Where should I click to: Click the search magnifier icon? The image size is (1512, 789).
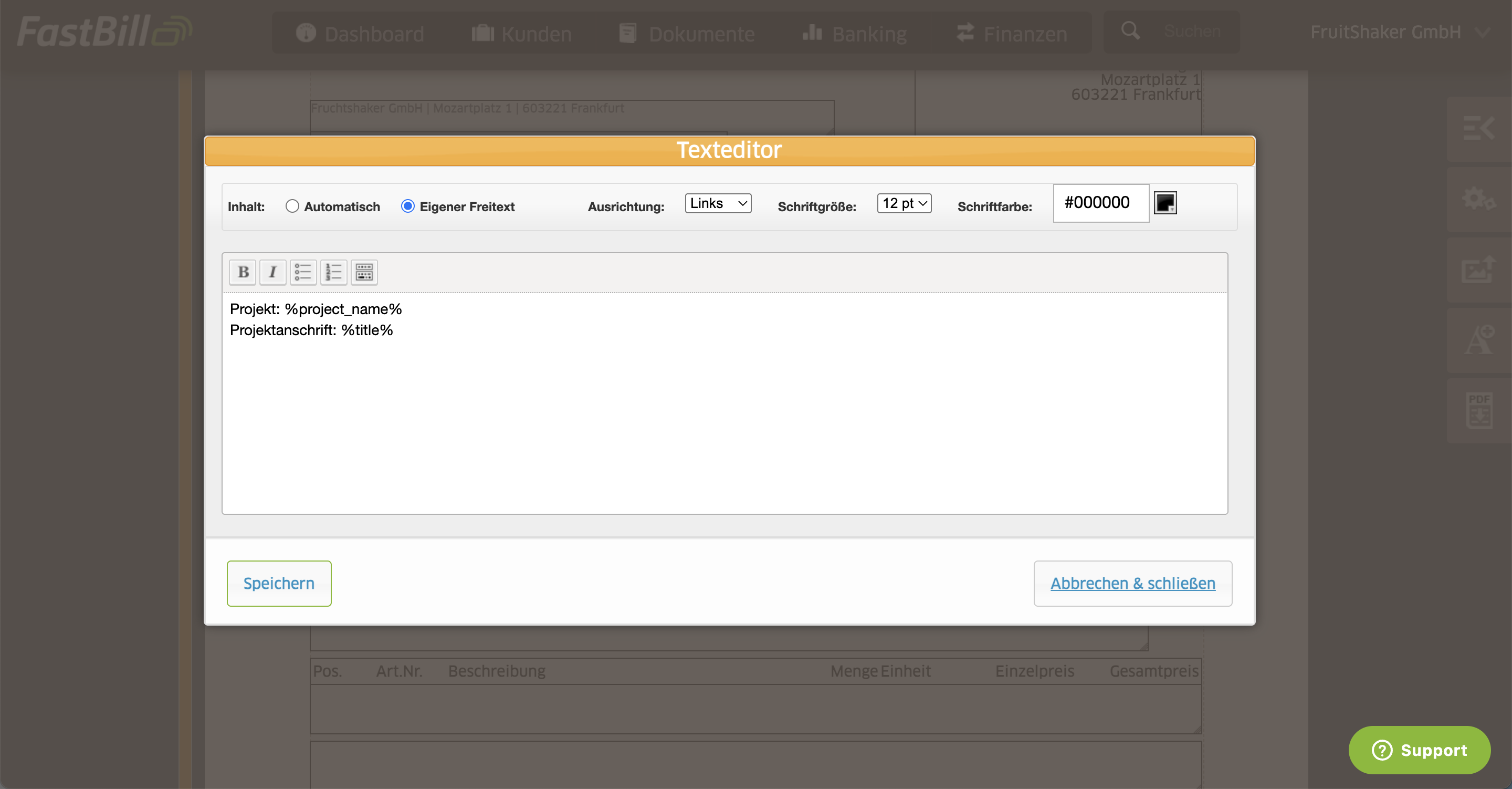click(1130, 30)
